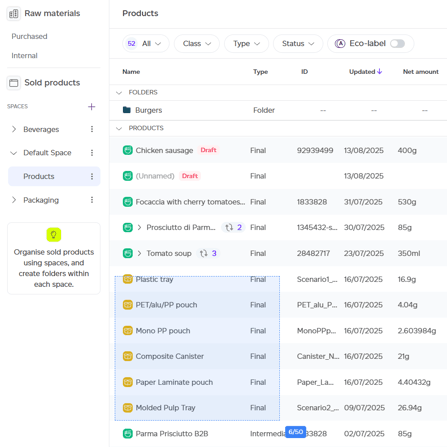Viewport: 447px width, 447px height.
Task: Click the Tomato soup product icon
Action: pos(128,253)
